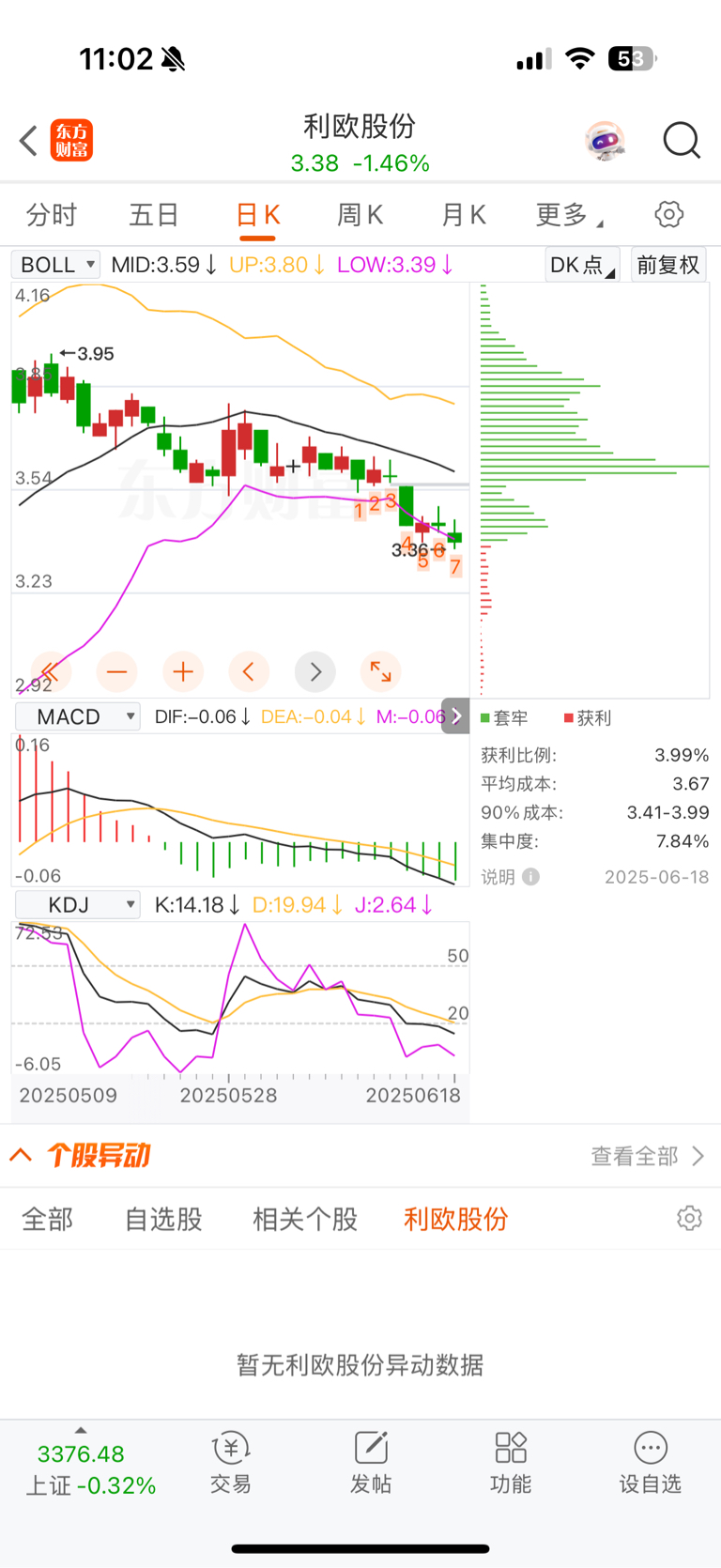Image resolution: width=721 pixels, height=1568 pixels.
Task: Tap UP:3.80 BOLL value
Action: click(x=277, y=265)
